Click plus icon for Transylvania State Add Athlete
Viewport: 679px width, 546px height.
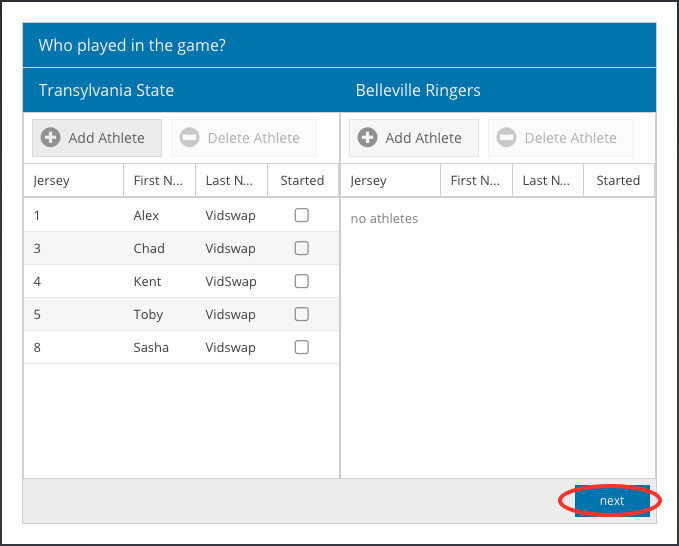click(x=51, y=138)
